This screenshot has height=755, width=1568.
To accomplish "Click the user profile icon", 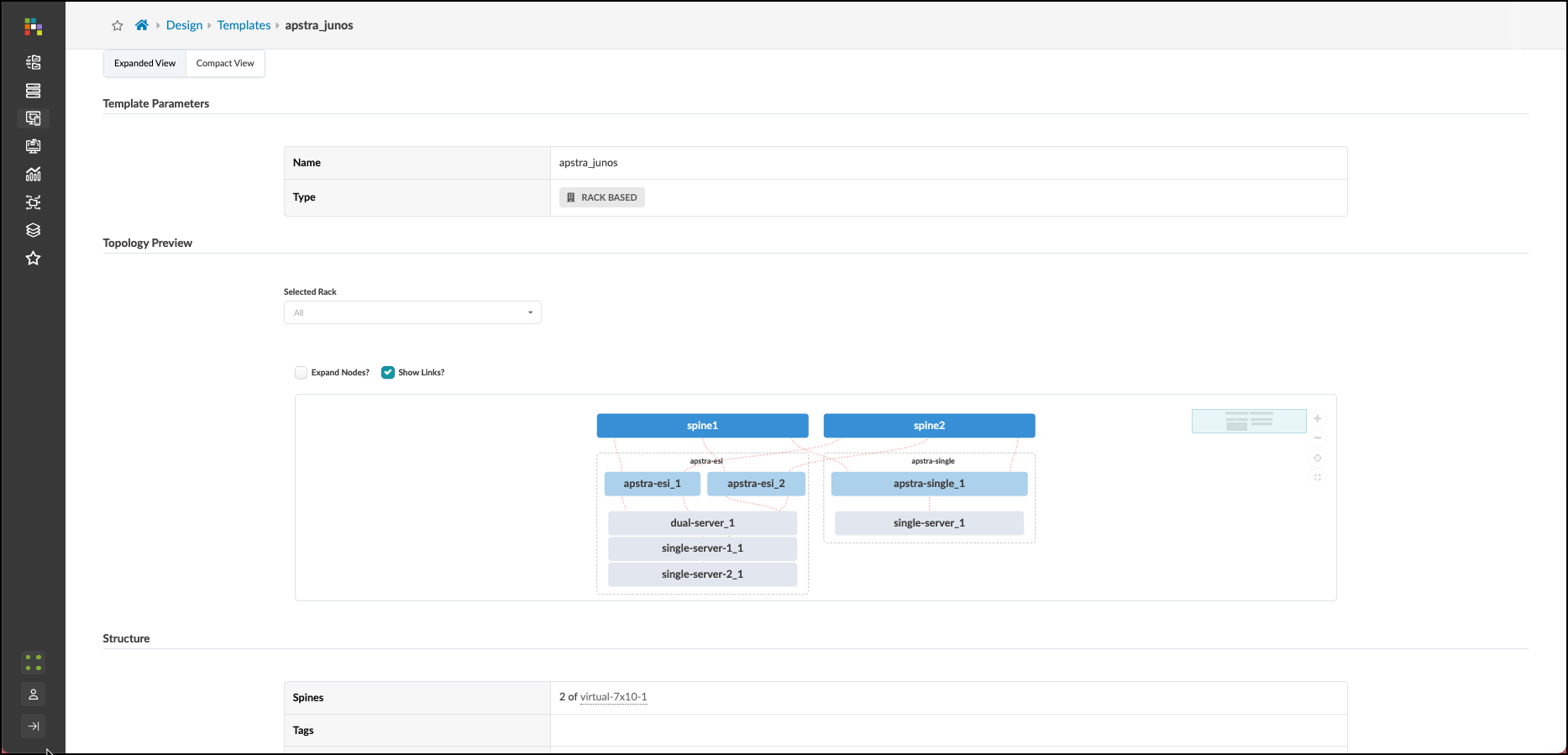I will pos(33,695).
